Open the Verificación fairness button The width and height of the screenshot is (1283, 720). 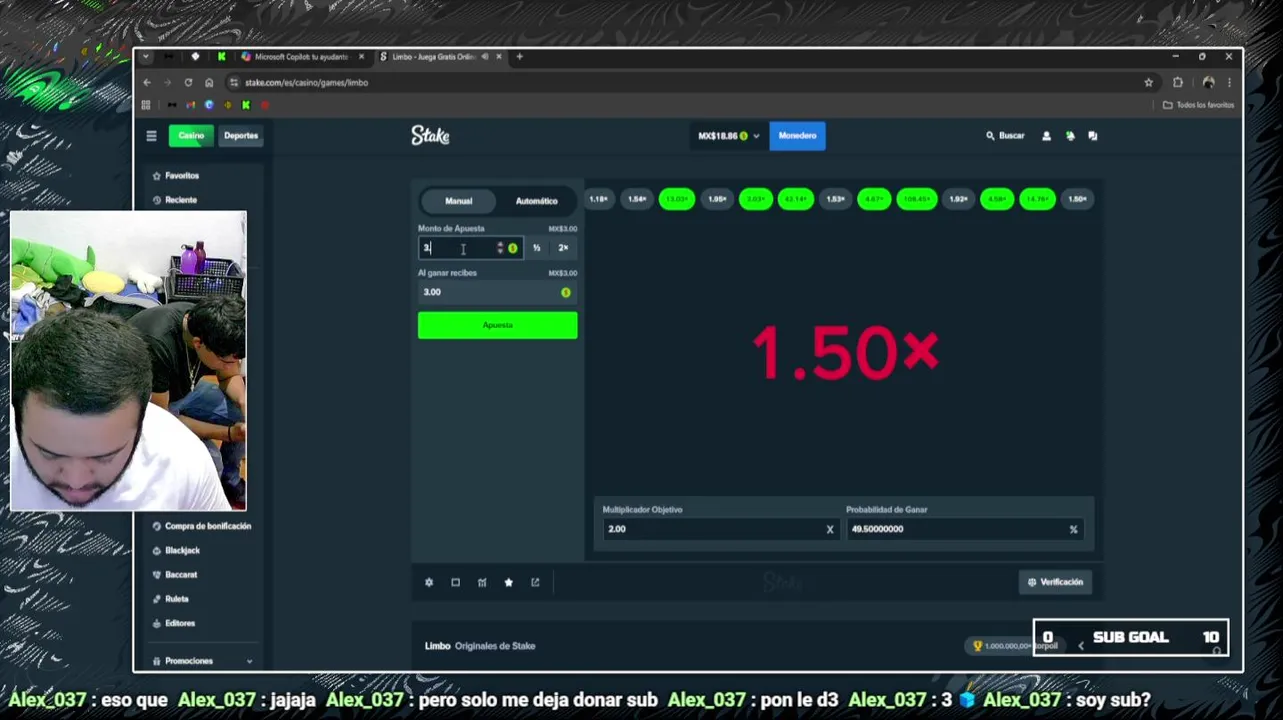point(1055,582)
